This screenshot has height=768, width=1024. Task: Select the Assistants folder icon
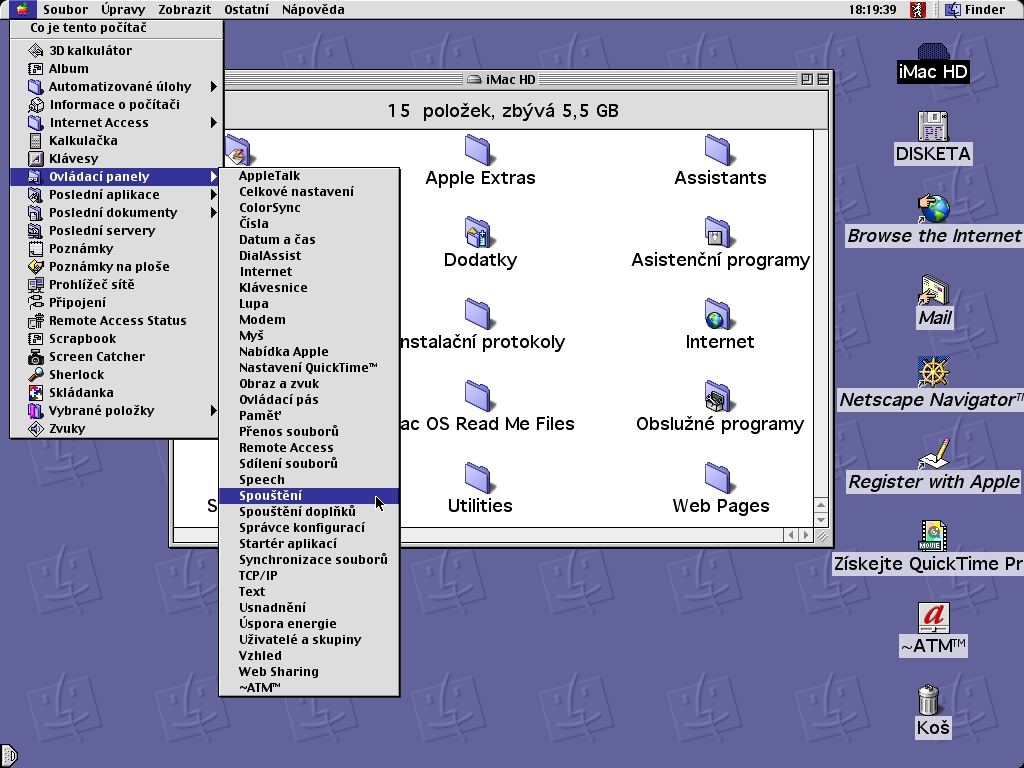point(718,150)
